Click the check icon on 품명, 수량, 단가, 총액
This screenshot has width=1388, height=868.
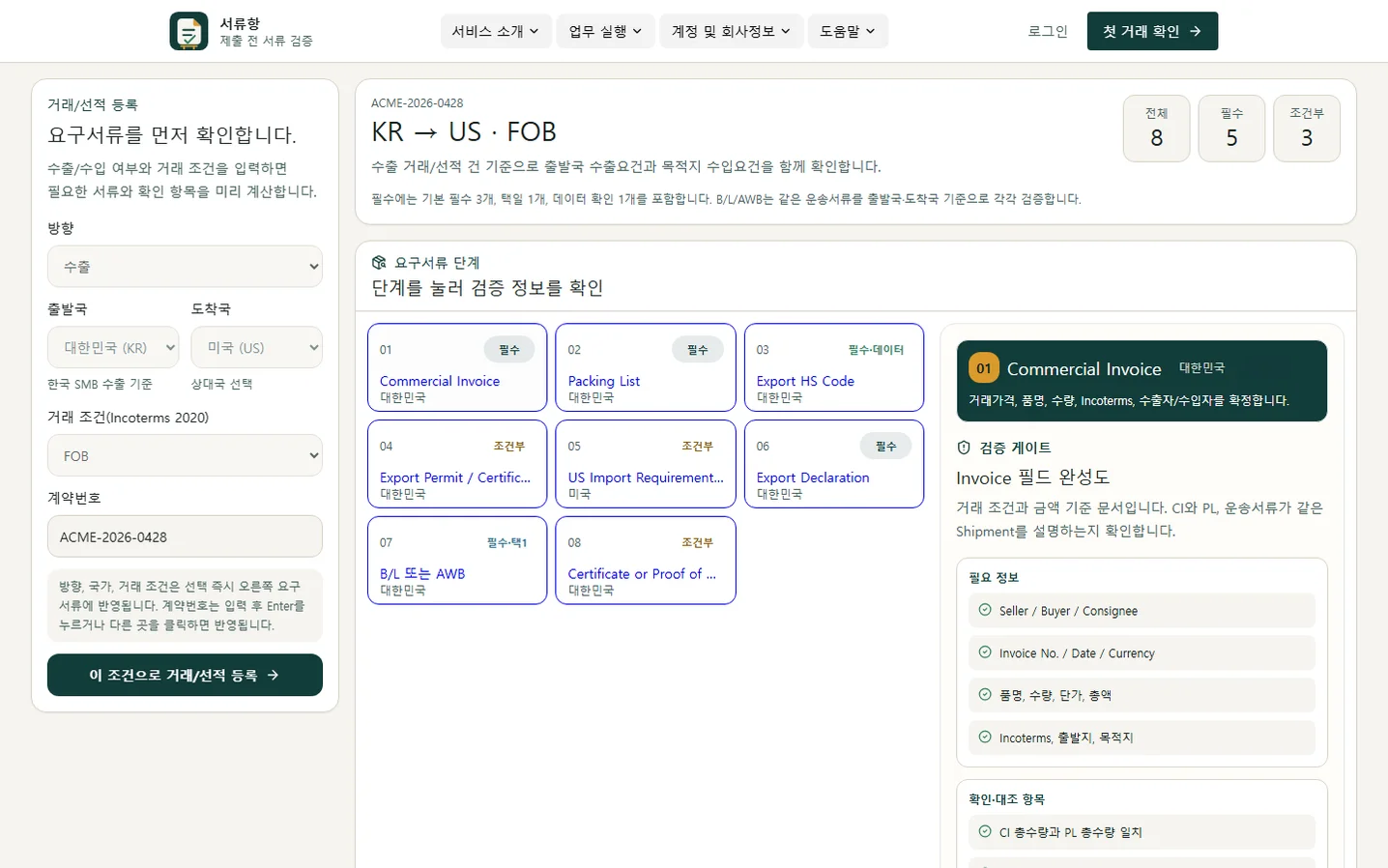click(985, 694)
